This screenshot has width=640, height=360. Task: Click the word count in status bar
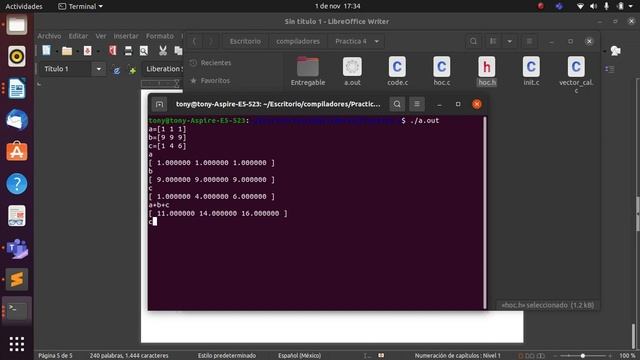pyautogui.click(x=129, y=356)
